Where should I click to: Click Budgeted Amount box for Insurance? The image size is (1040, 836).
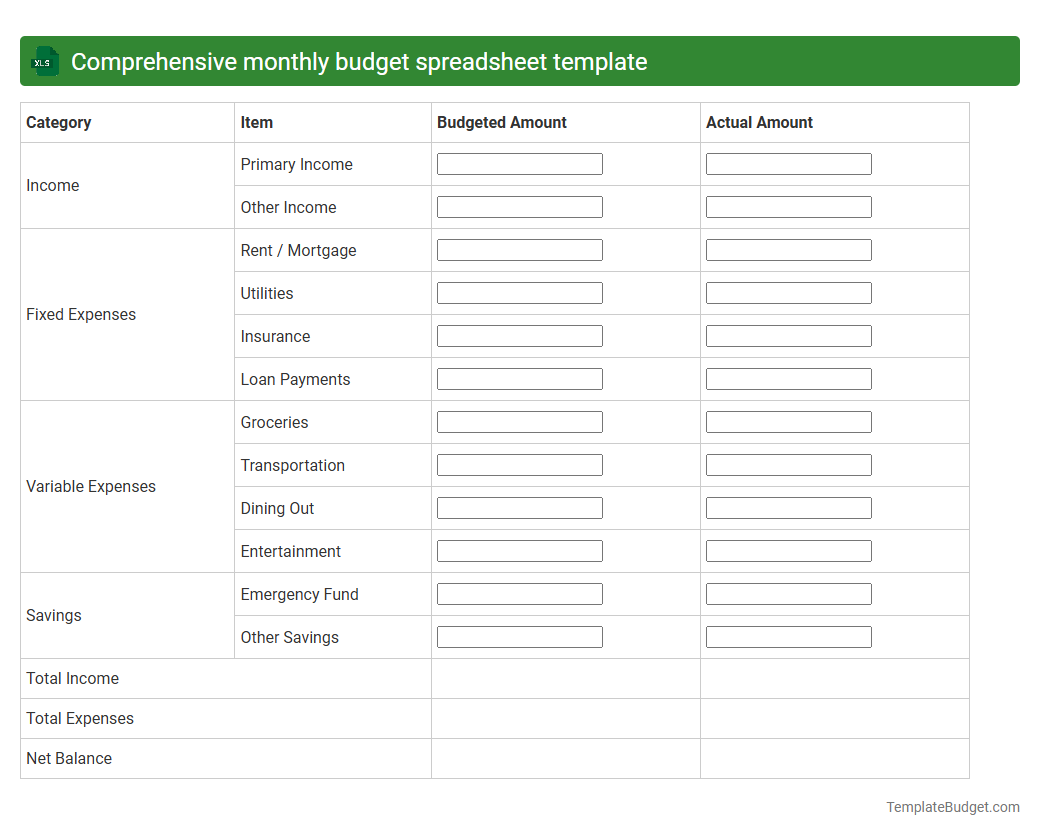(x=519, y=335)
